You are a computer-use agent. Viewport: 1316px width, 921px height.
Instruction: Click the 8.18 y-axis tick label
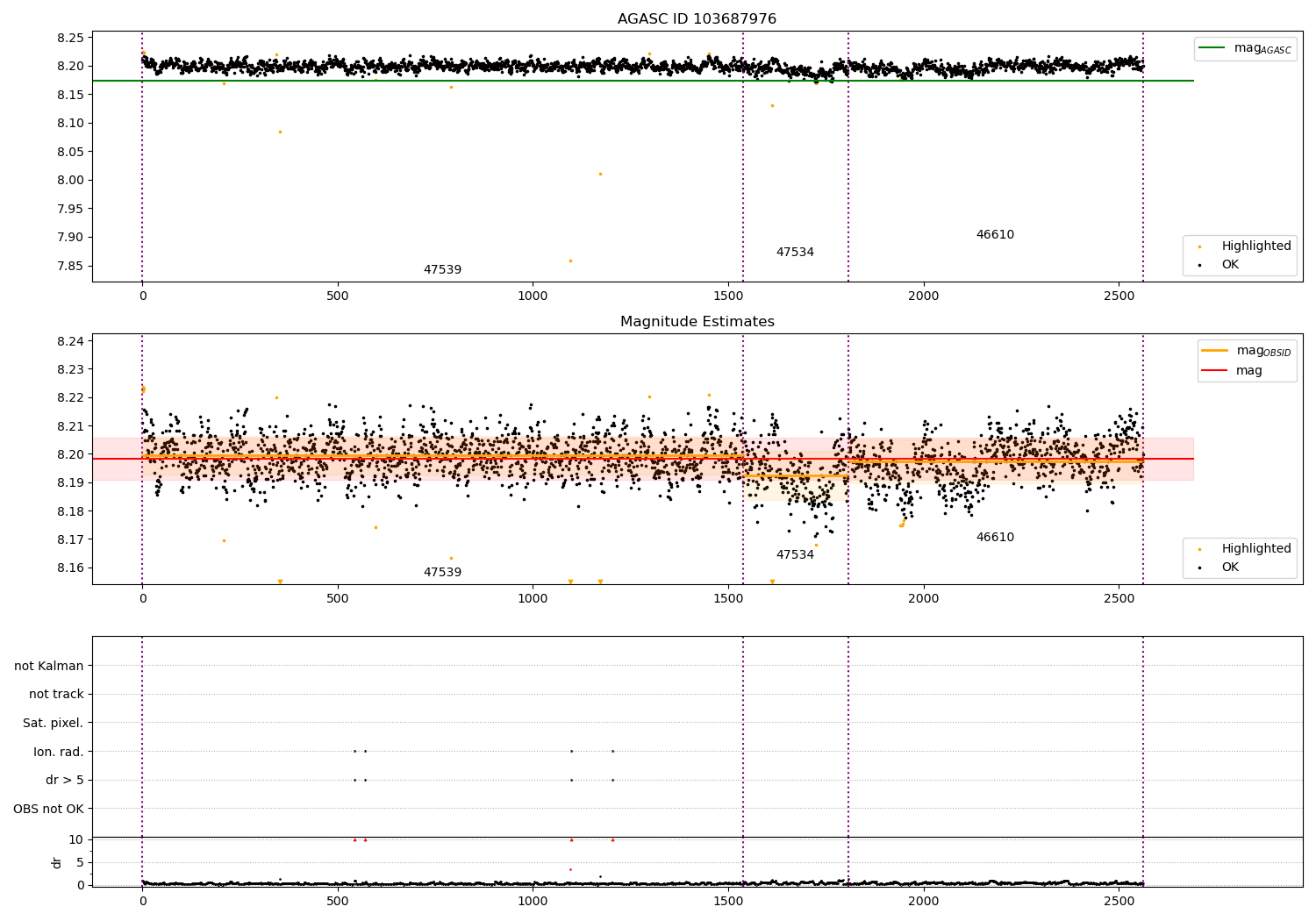tap(70, 511)
